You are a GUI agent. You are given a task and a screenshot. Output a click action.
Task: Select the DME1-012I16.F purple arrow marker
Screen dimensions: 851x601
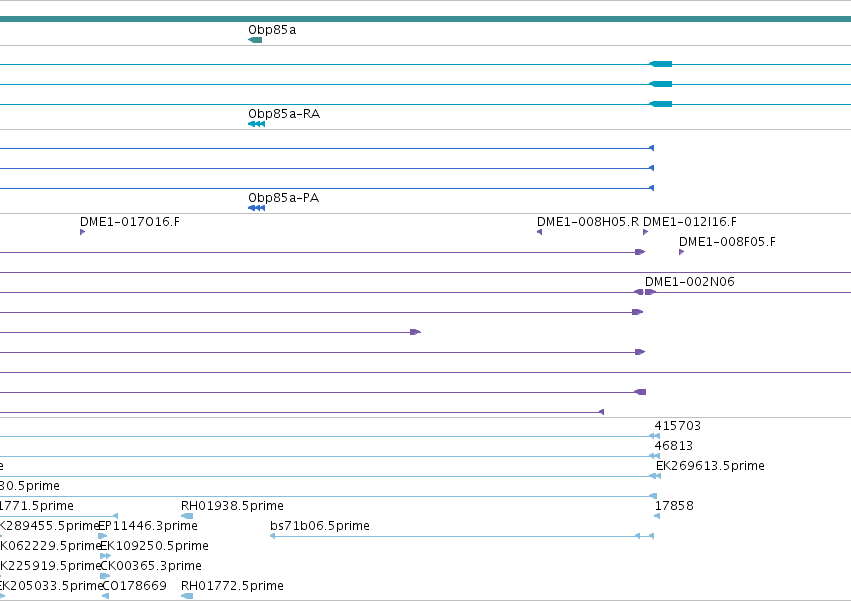tap(645, 232)
